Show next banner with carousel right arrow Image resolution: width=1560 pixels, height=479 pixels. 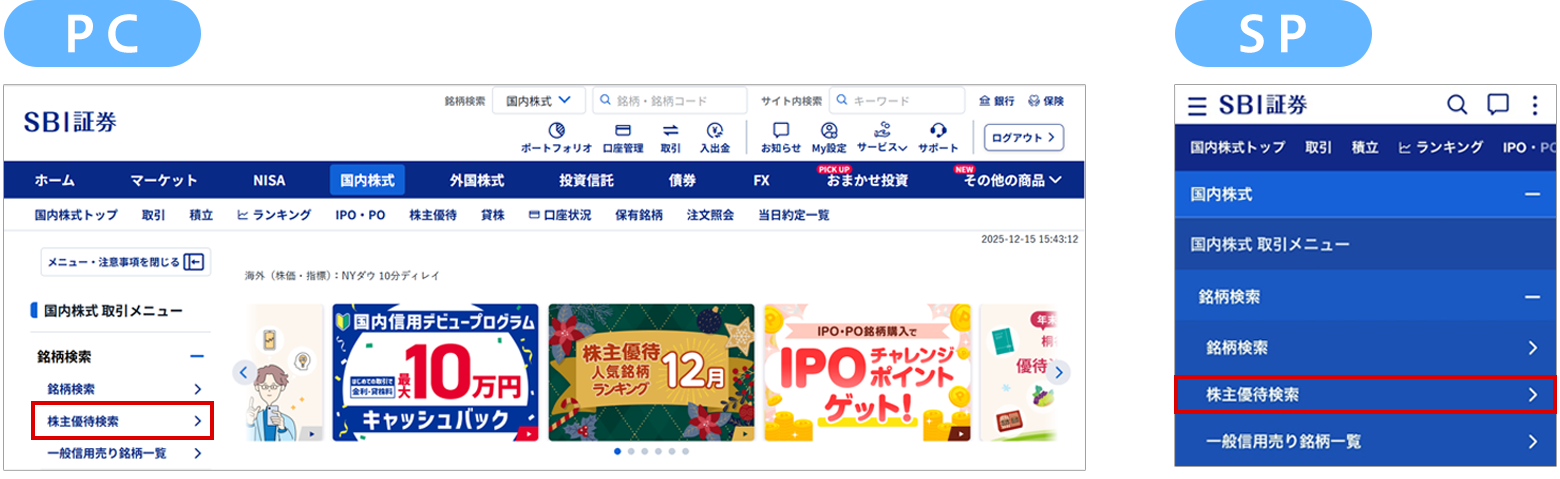click(1059, 373)
